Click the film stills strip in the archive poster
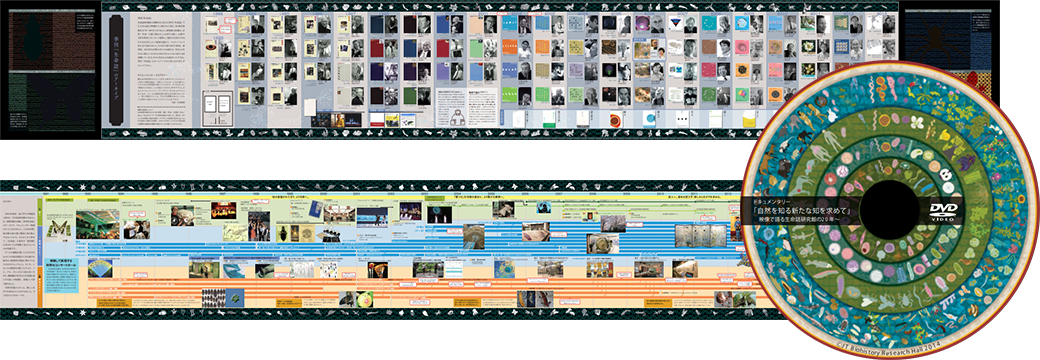This screenshot has height=360, width=1040. pos(337,120)
